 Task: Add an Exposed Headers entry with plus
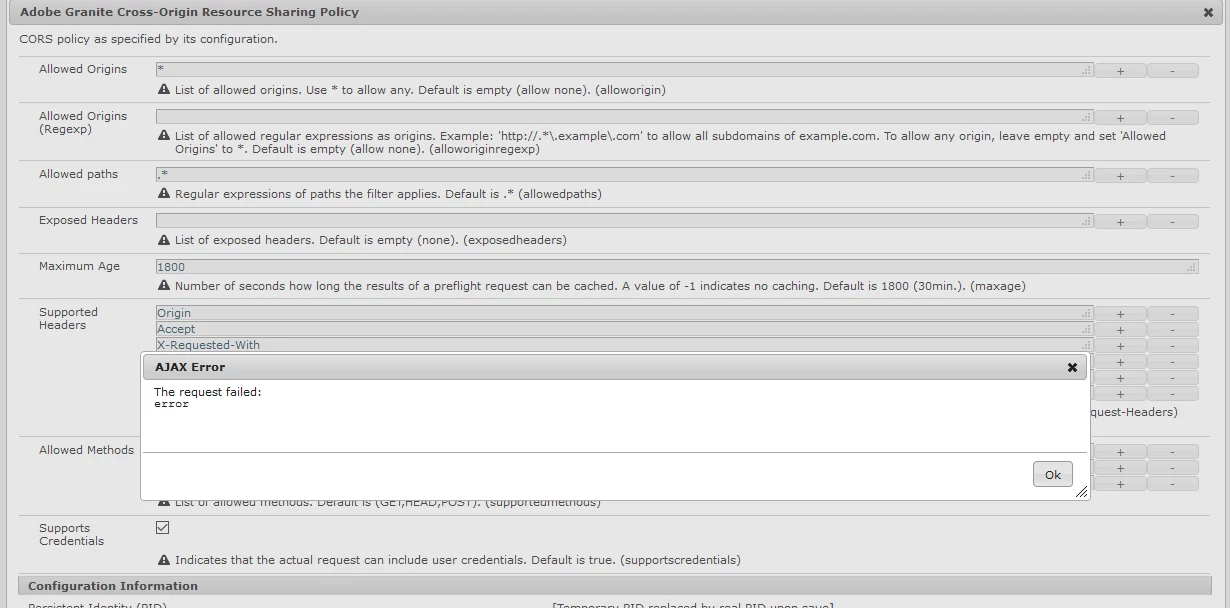pos(1120,222)
